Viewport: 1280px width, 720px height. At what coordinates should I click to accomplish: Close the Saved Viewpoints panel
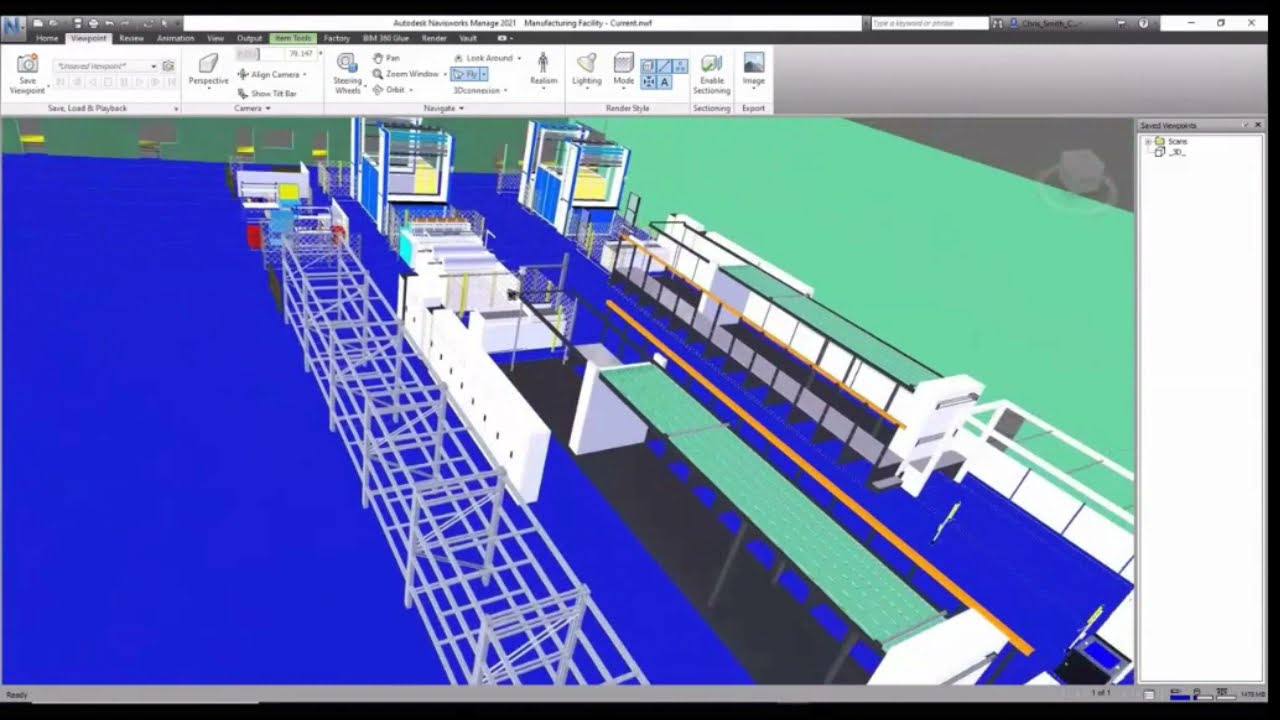(1258, 125)
